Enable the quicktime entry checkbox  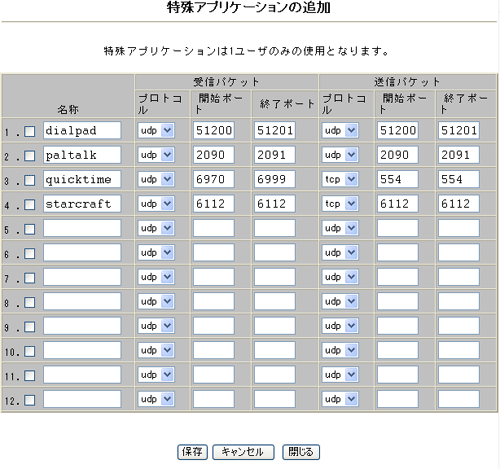tap(30, 180)
